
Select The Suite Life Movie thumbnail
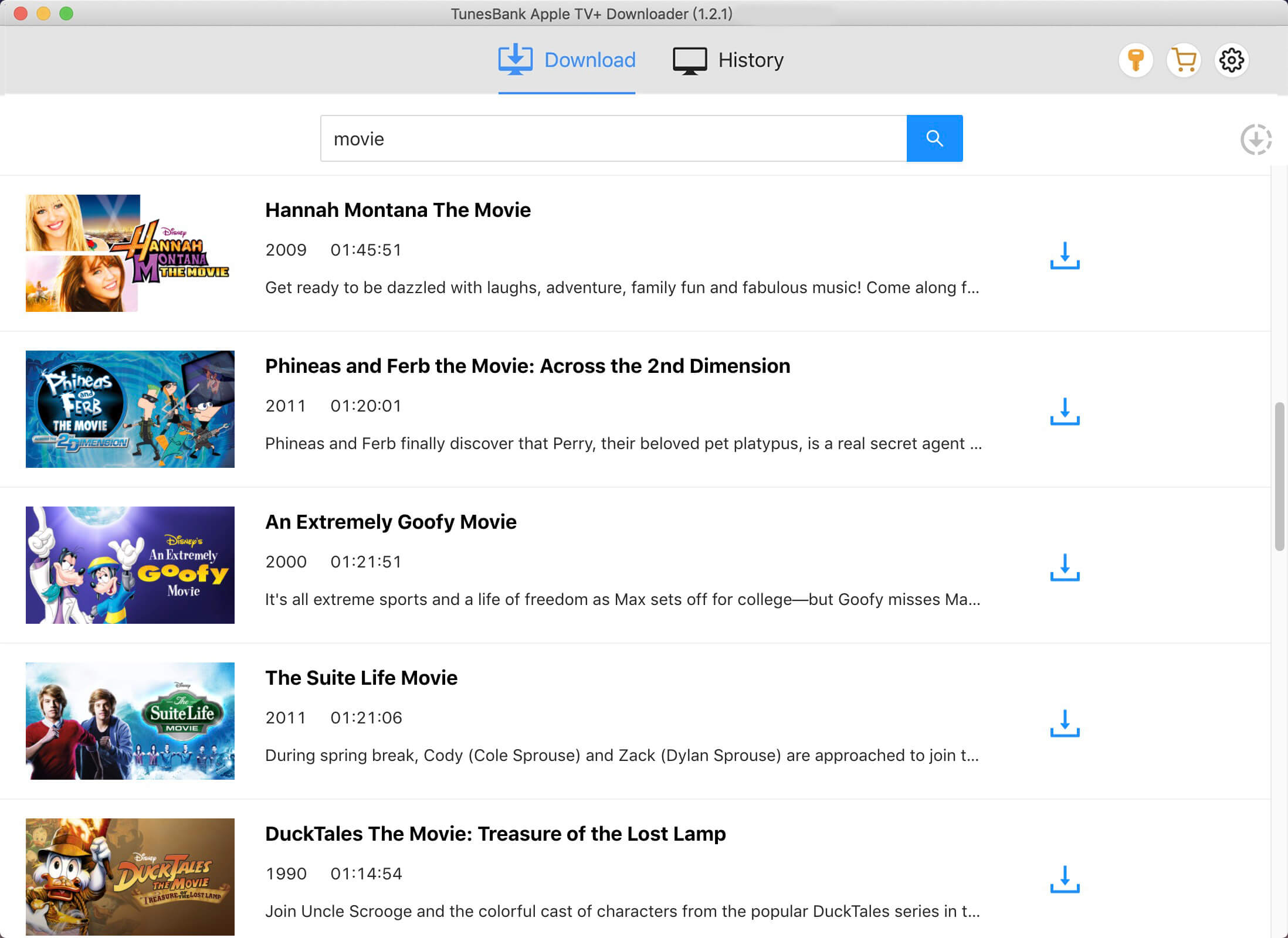pyautogui.click(x=130, y=721)
